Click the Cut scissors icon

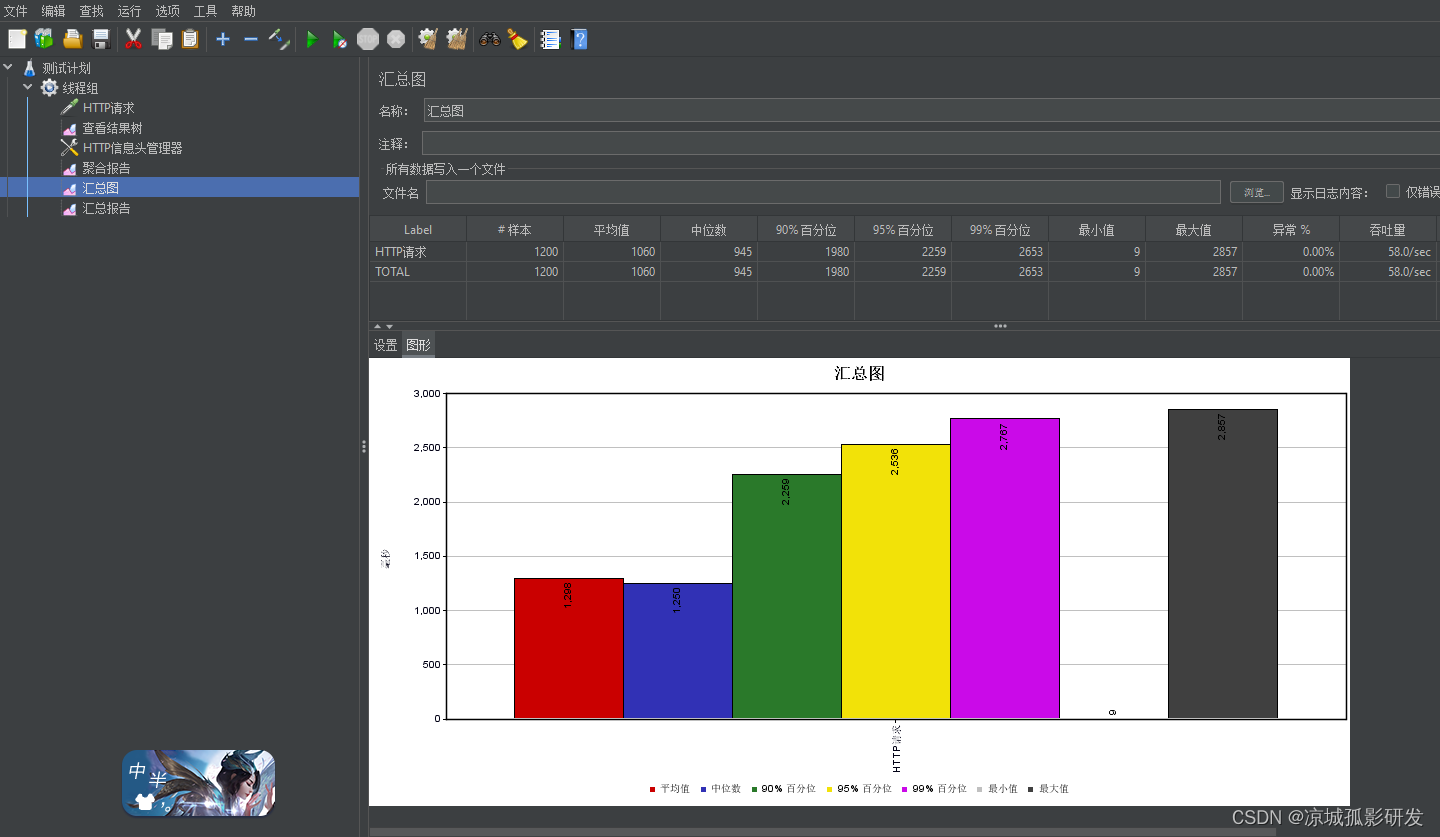click(133, 39)
